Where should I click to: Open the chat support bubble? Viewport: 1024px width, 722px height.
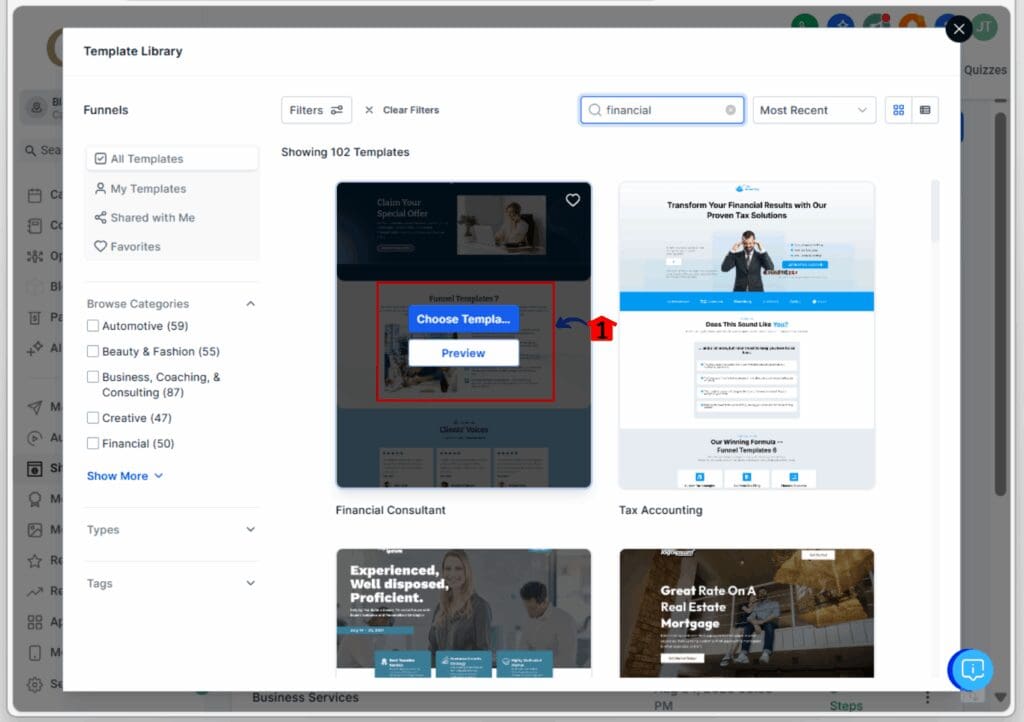click(x=971, y=670)
